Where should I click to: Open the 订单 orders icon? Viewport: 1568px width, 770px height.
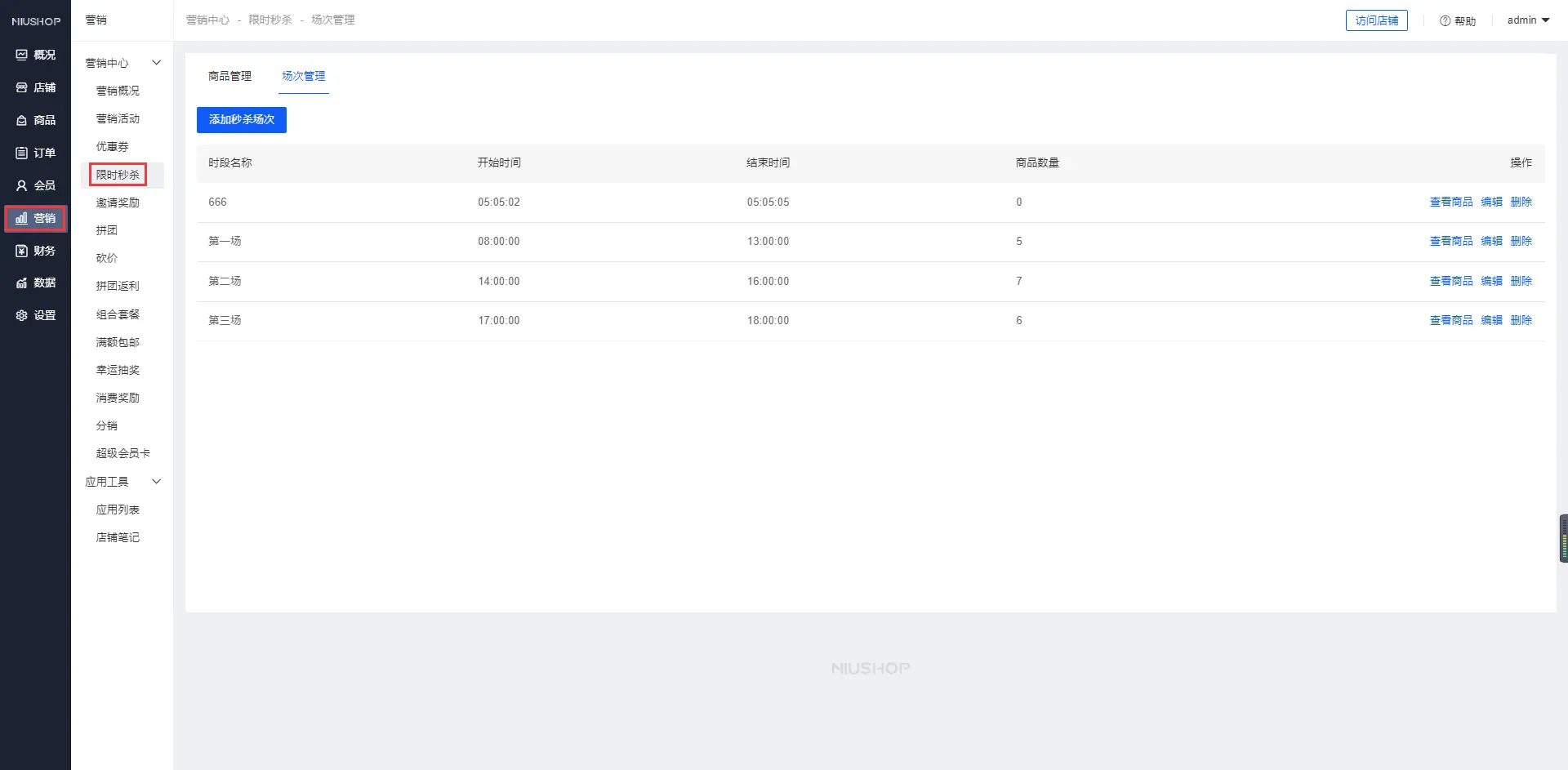pyautogui.click(x=22, y=153)
